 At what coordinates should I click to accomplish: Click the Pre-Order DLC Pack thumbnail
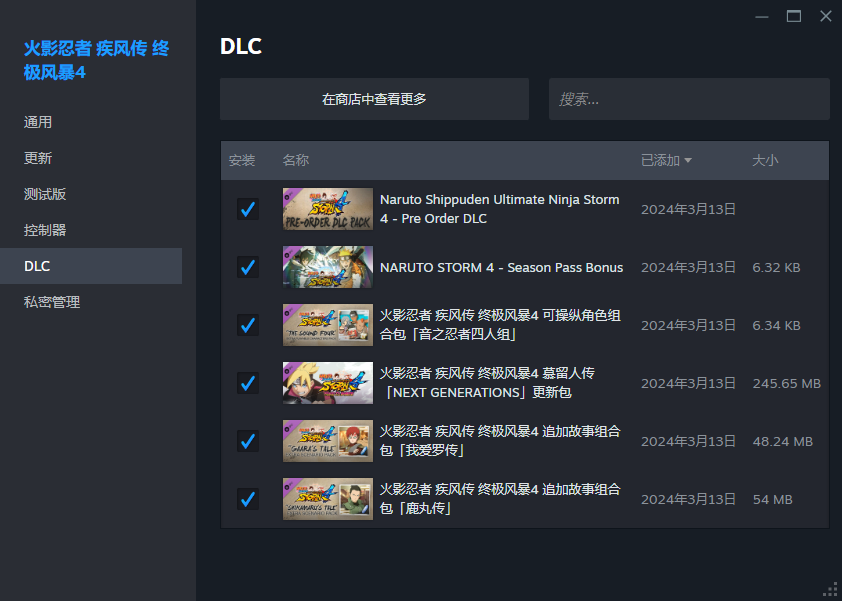(328, 209)
